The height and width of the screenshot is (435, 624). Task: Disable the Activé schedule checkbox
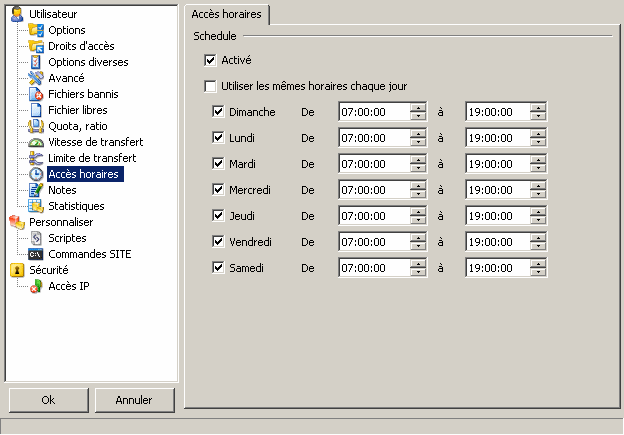pos(210,61)
